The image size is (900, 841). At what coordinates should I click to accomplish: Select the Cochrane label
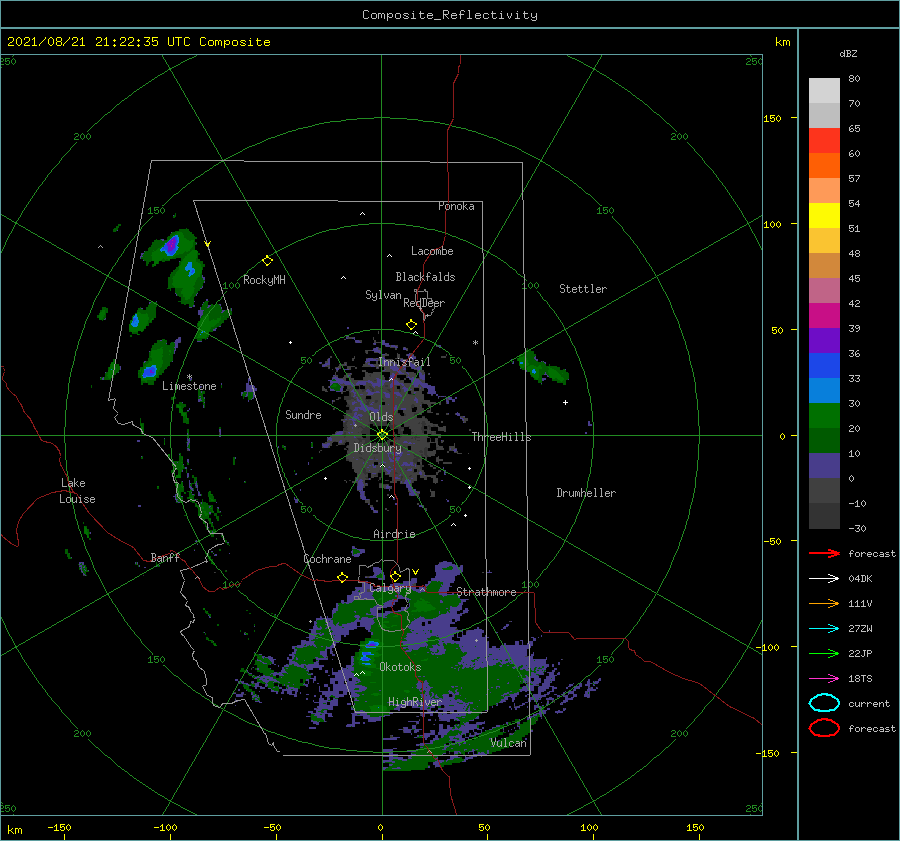327,559
